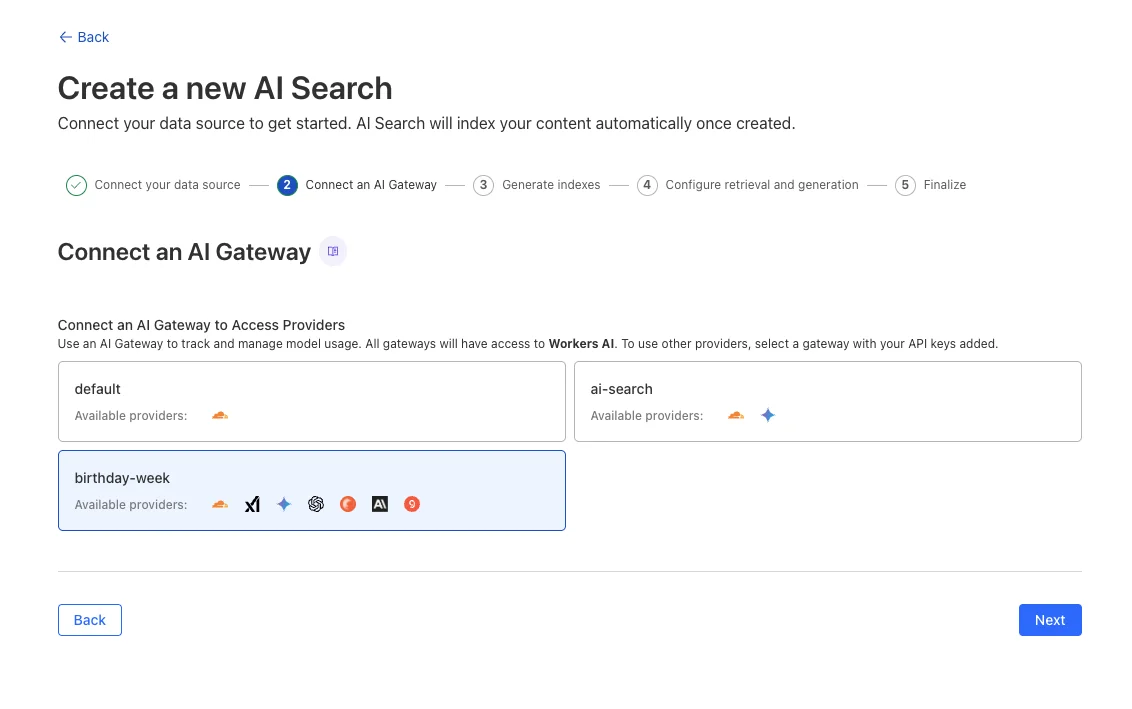Click the Gemini sparkle icon in ai-search card

pos(768,415)
